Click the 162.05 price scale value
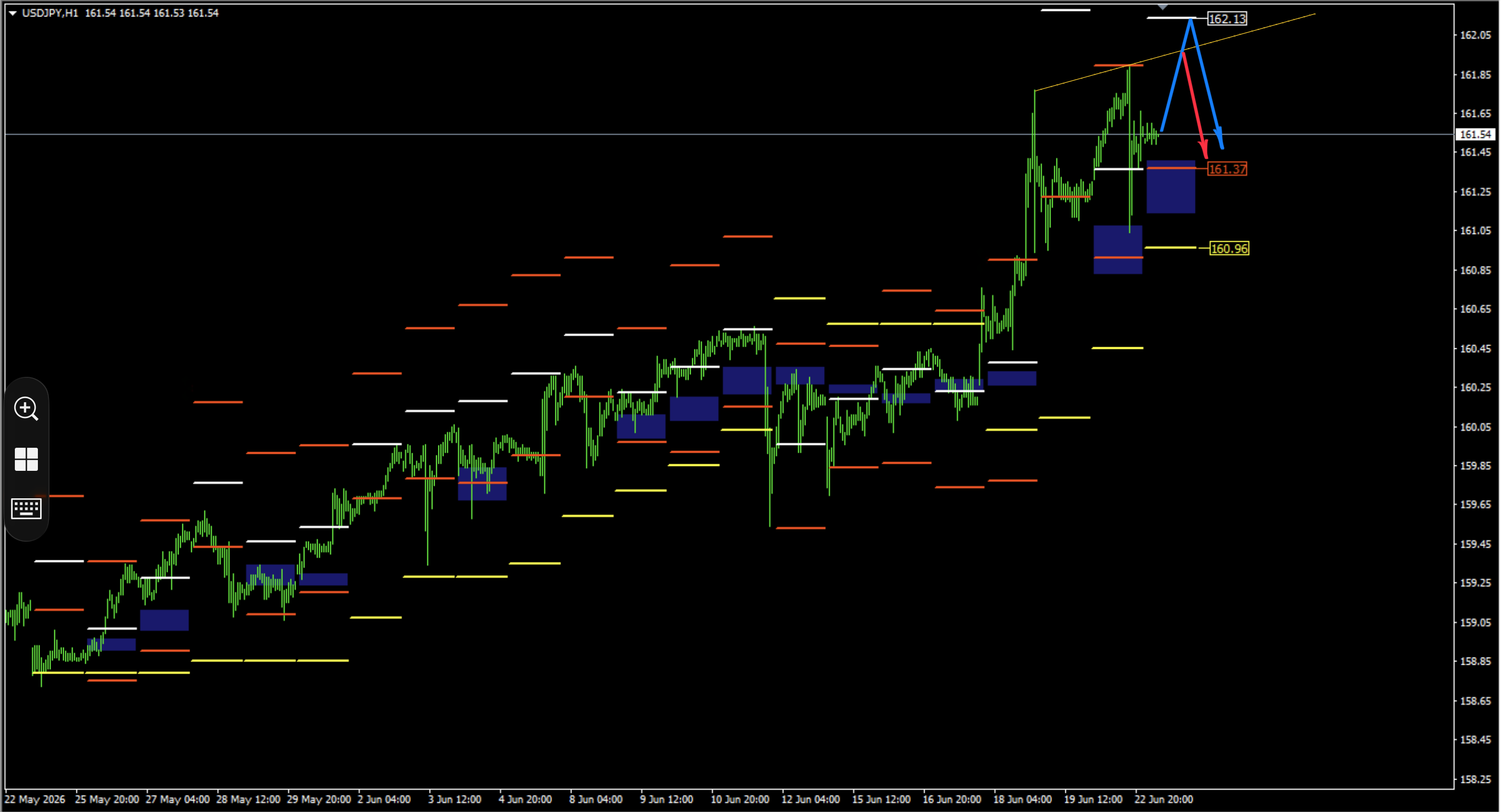The image size is (1501, 812). [x=1475, y=35]
